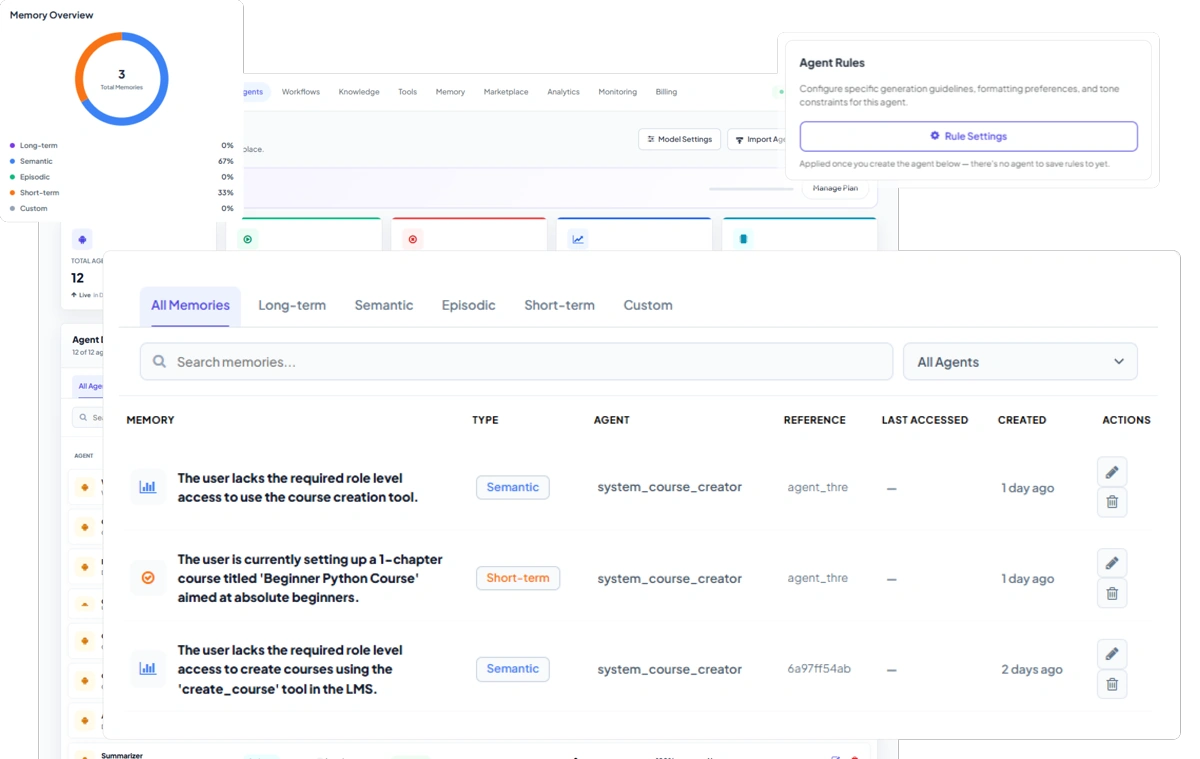Delete the Short-term memory via trash icon
1200x759 pixels.
point(1112,593)
